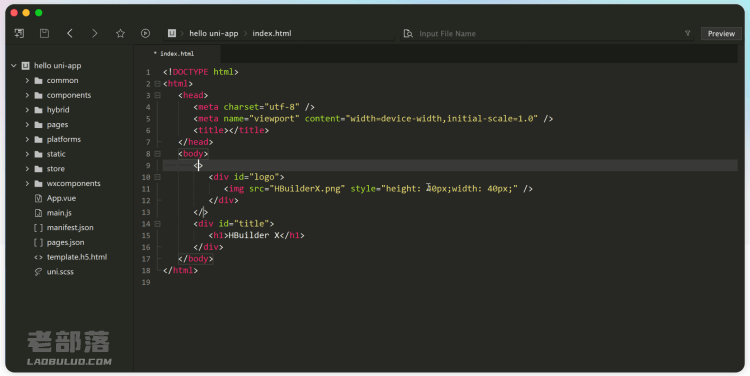Screen dimensions: 750x376
Task: Open App.vue in the file tree
Action: [x=61, y=198]
